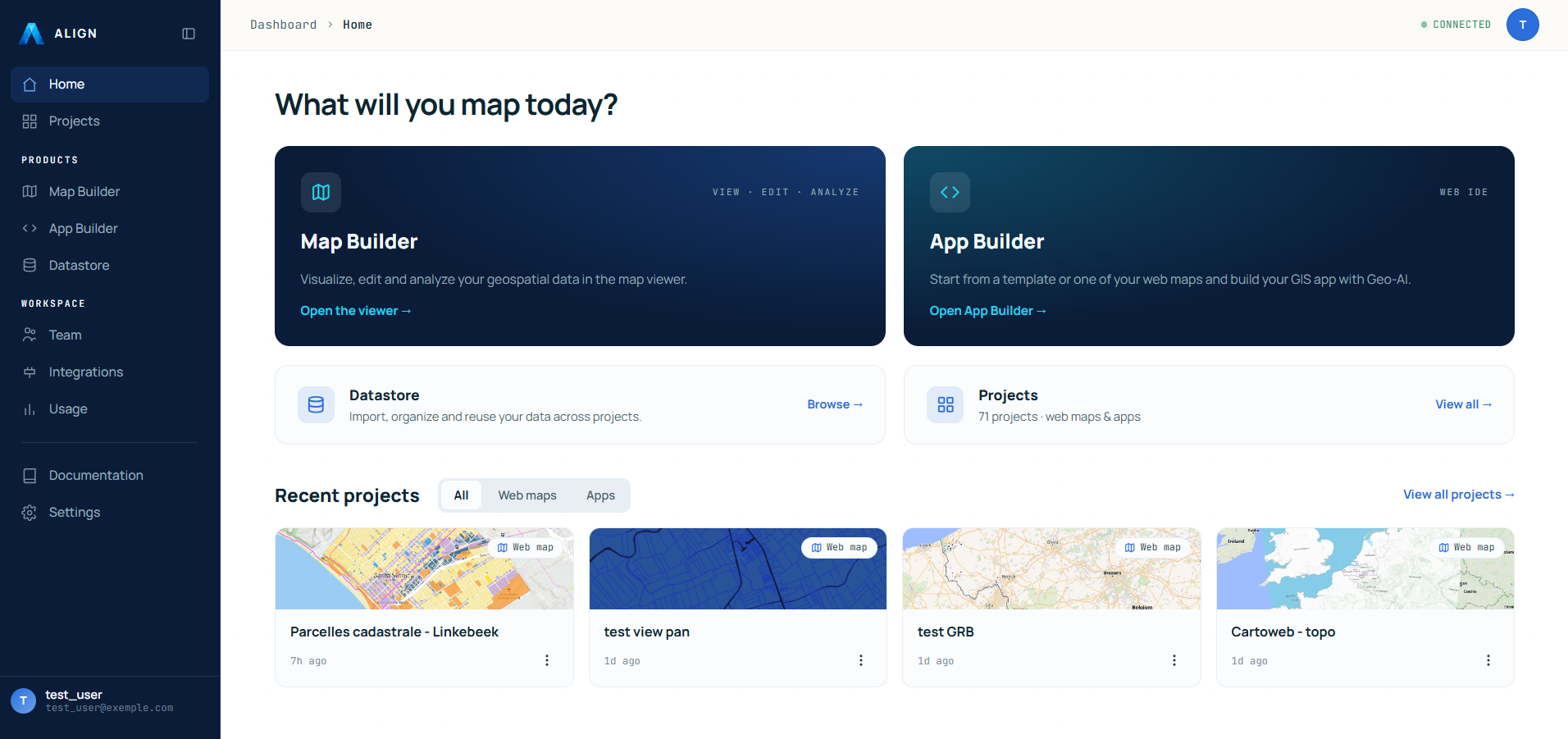This screenshot has width=1568, height=739.
Task: Click Web map badge on test GRB card
Action: pyautogui.click(x=1153, y=547)
